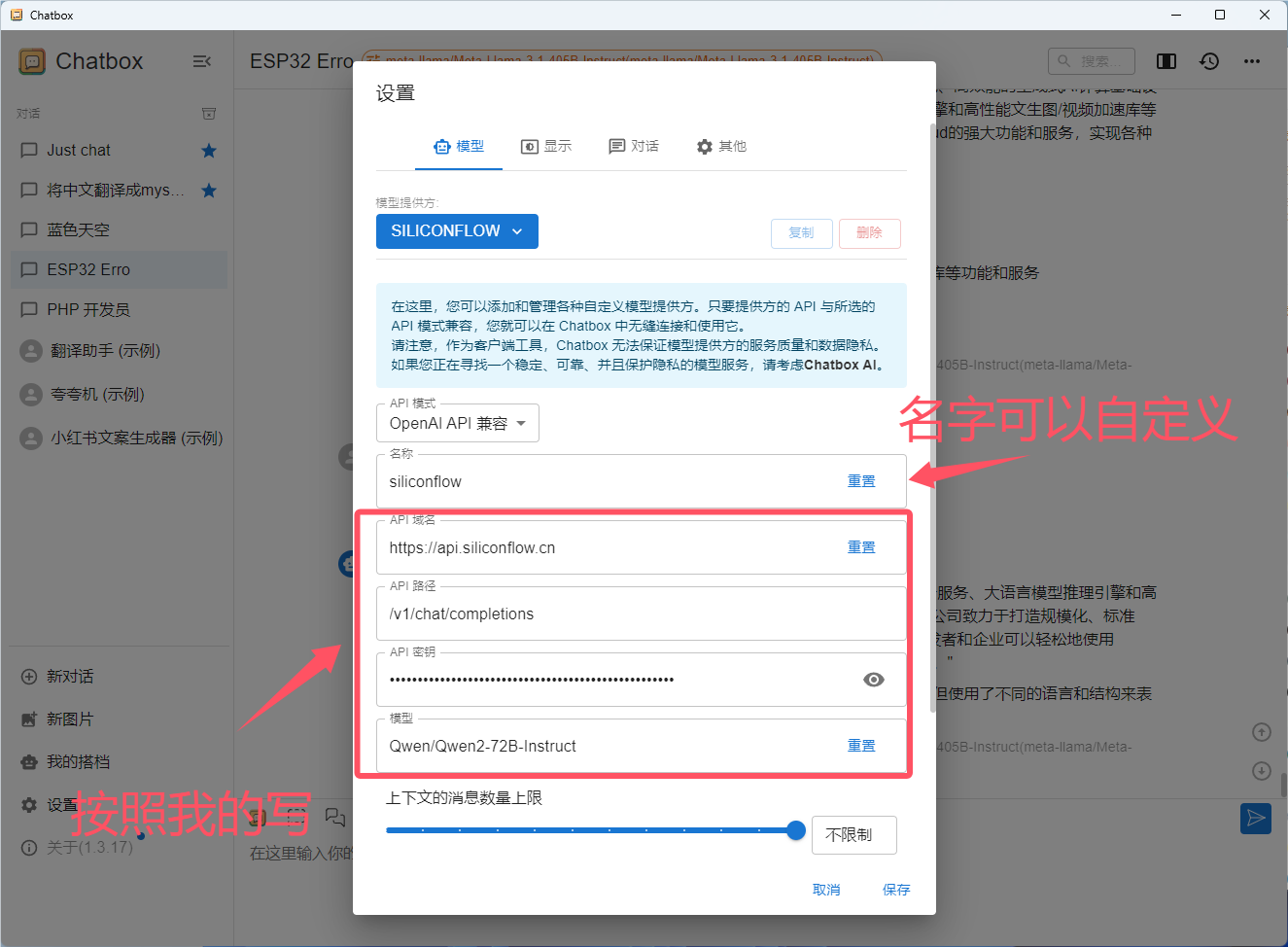Collapse the sidebar with the menu icon
Viewport: 1288px width, 947px height.
point(202,61)
